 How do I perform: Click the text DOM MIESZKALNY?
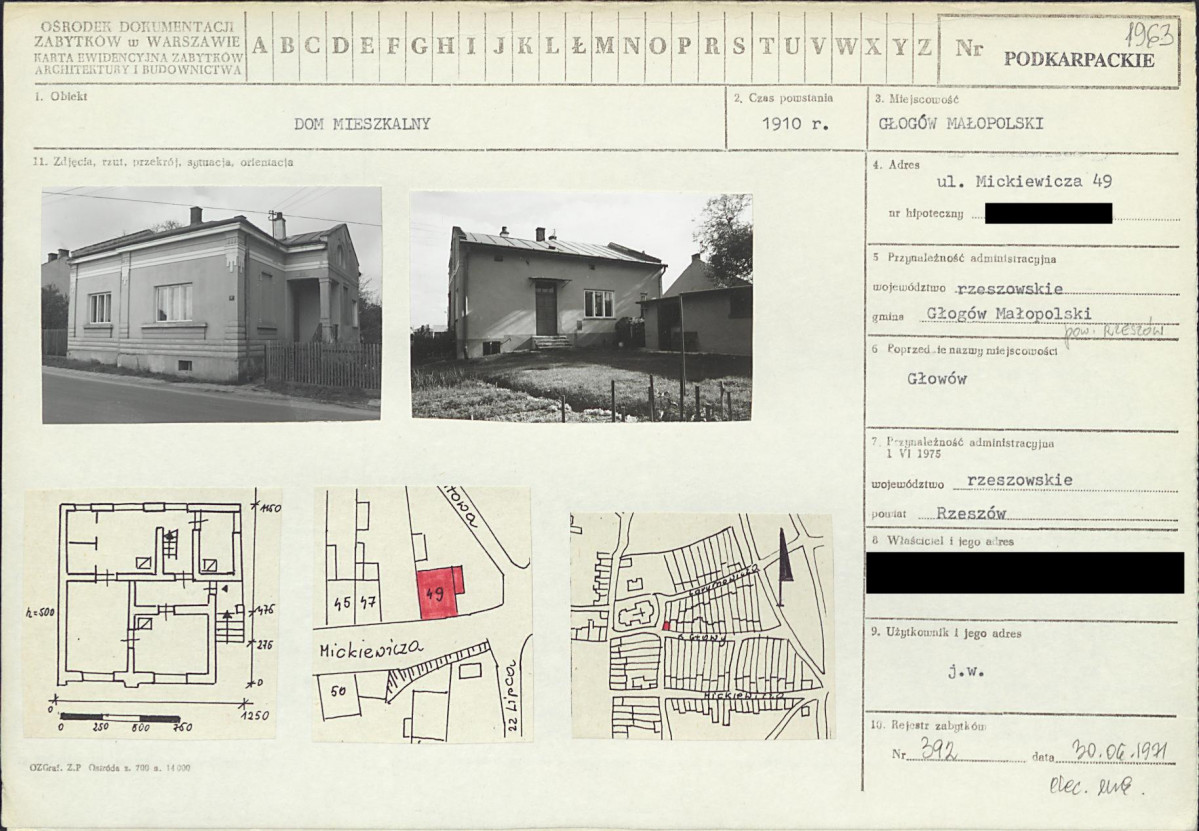tap(362, 124)
